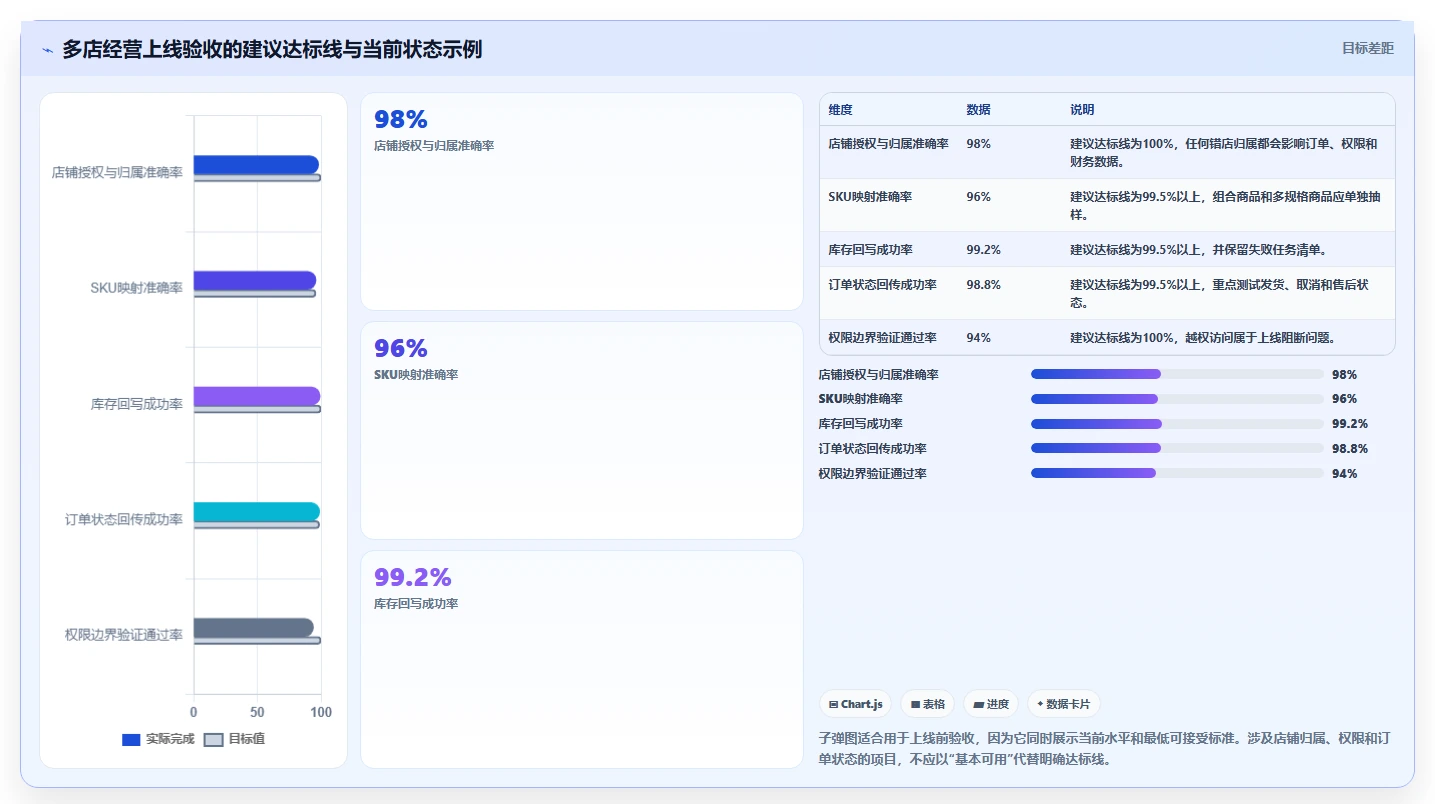
Task: Click the x-axis tick label 50
Action: pos(257,712)
